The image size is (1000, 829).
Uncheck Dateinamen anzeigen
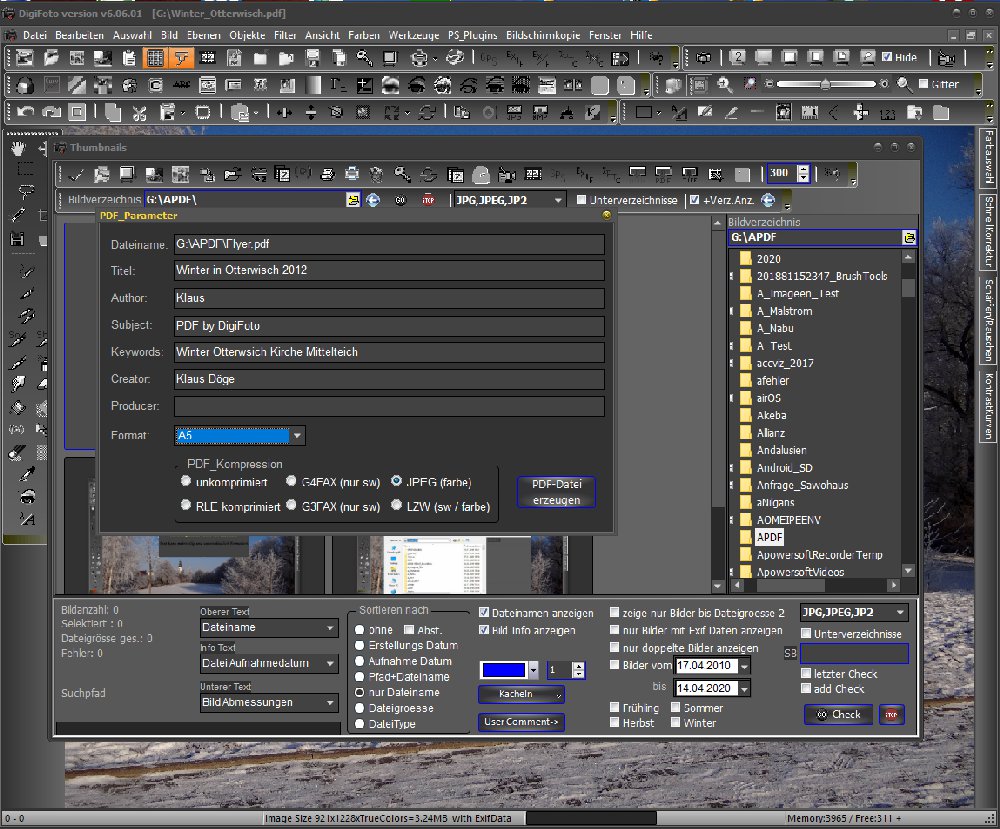[x=484, y=613]
